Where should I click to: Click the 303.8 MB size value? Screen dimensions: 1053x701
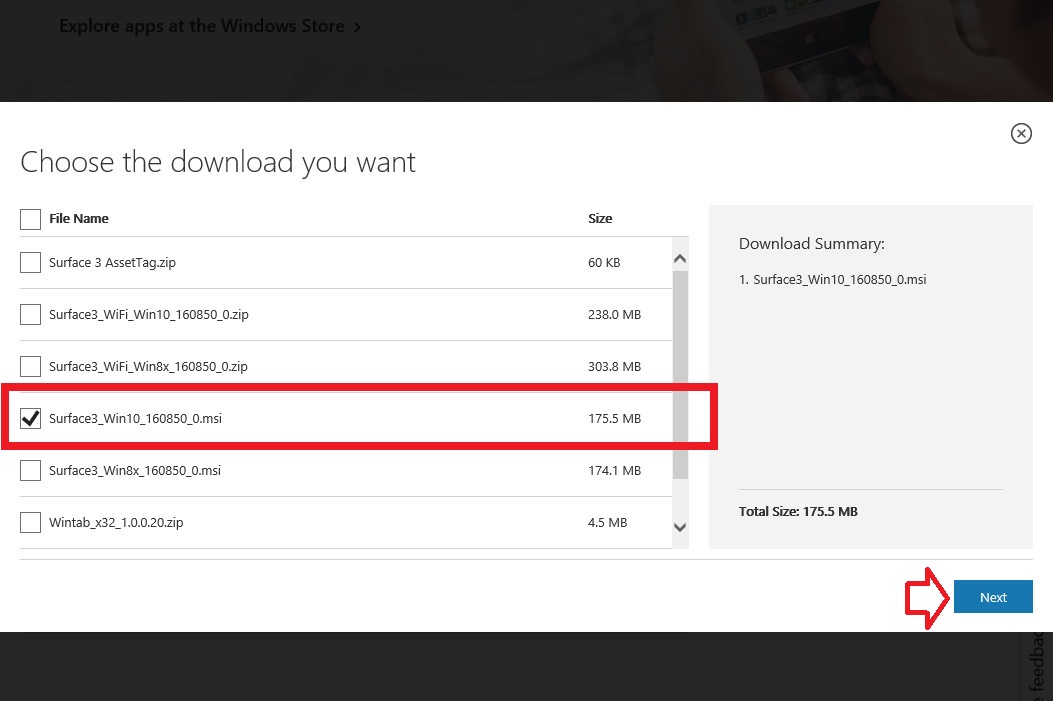click(x=614, y=367)
